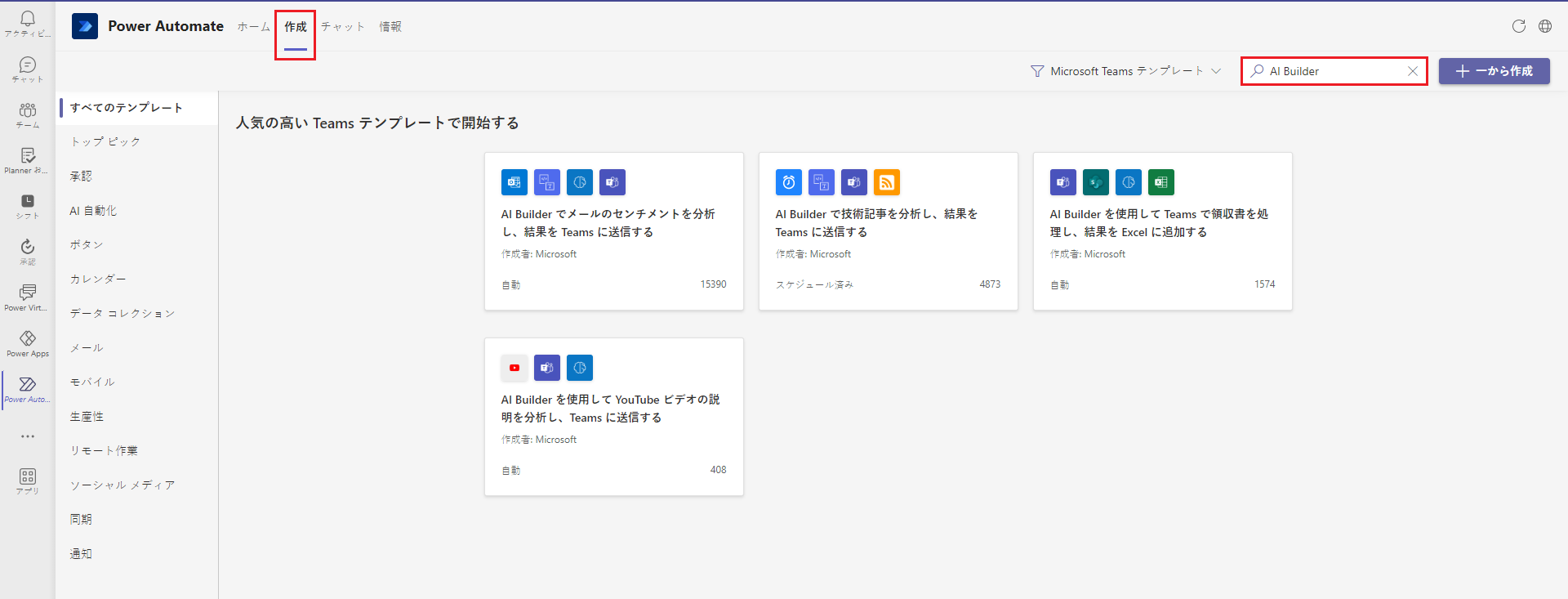1568x599 pixels.
Task: Select 同期 category
Action: (137, 520)
